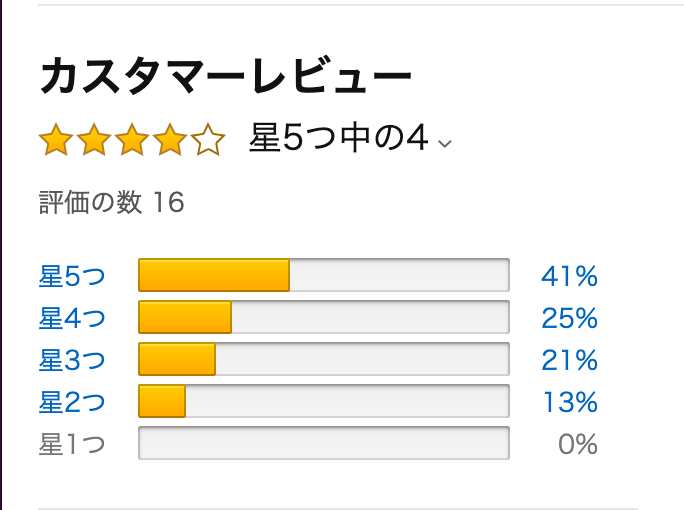Click the 25% percentage link
Image resolution: width=684 pixels, height=510 pixels.
569,318
